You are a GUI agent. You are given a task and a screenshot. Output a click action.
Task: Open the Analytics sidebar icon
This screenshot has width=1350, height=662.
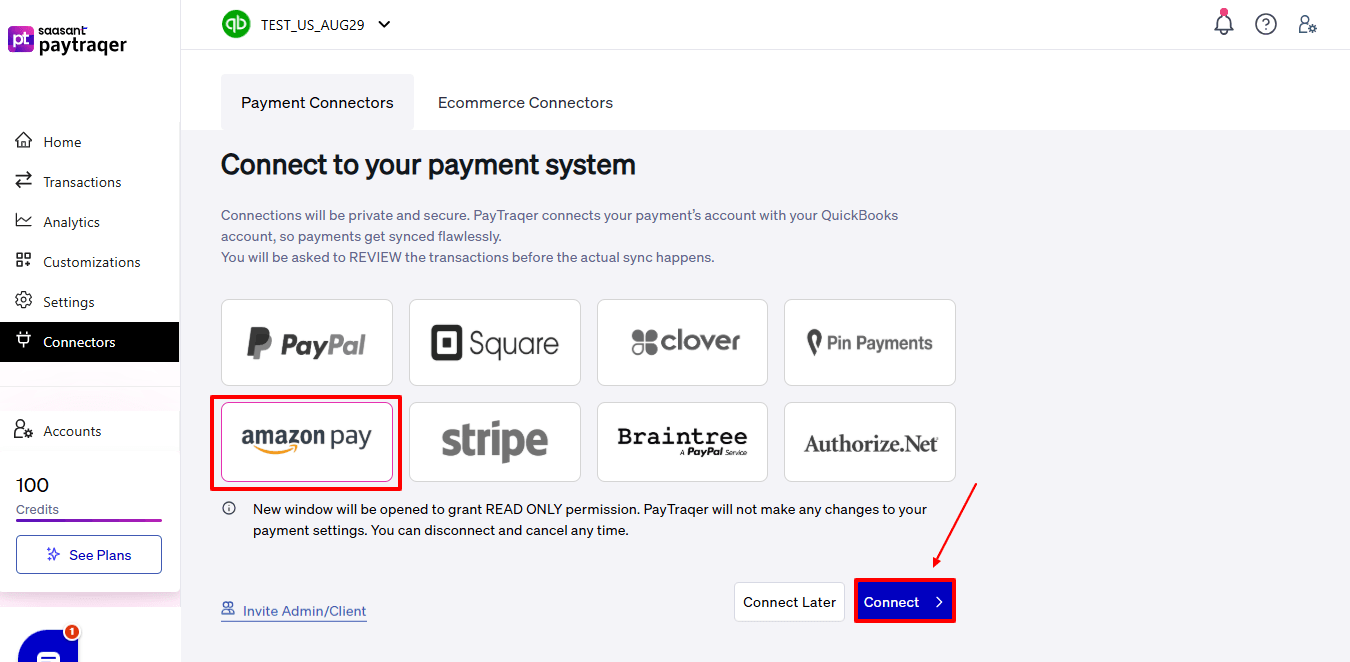(x=22, y=221)
